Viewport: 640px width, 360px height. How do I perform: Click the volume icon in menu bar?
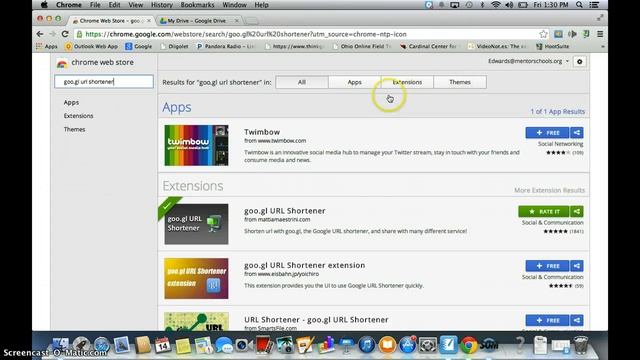pos(509,5)
